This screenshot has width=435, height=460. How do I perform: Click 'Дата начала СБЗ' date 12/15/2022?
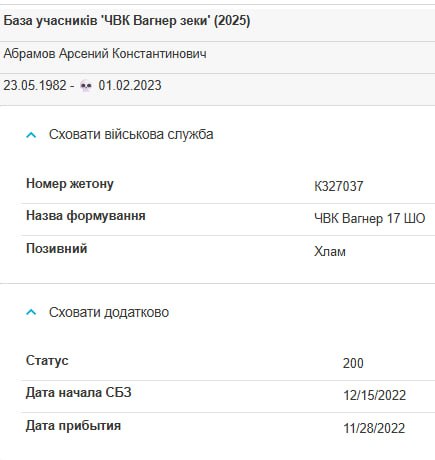(375, 395)
